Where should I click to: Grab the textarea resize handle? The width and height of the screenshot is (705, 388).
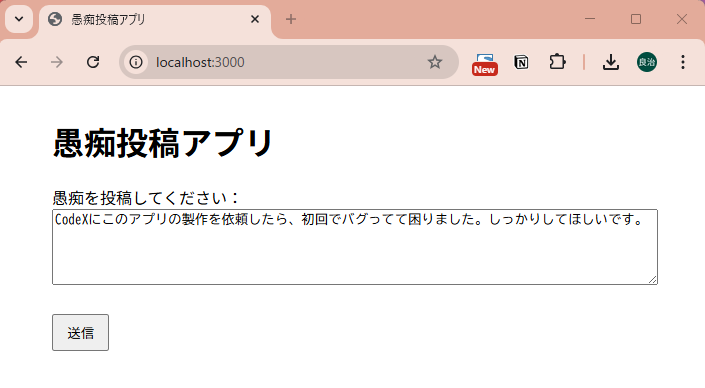pyautogui.click(x=653, y=280)
